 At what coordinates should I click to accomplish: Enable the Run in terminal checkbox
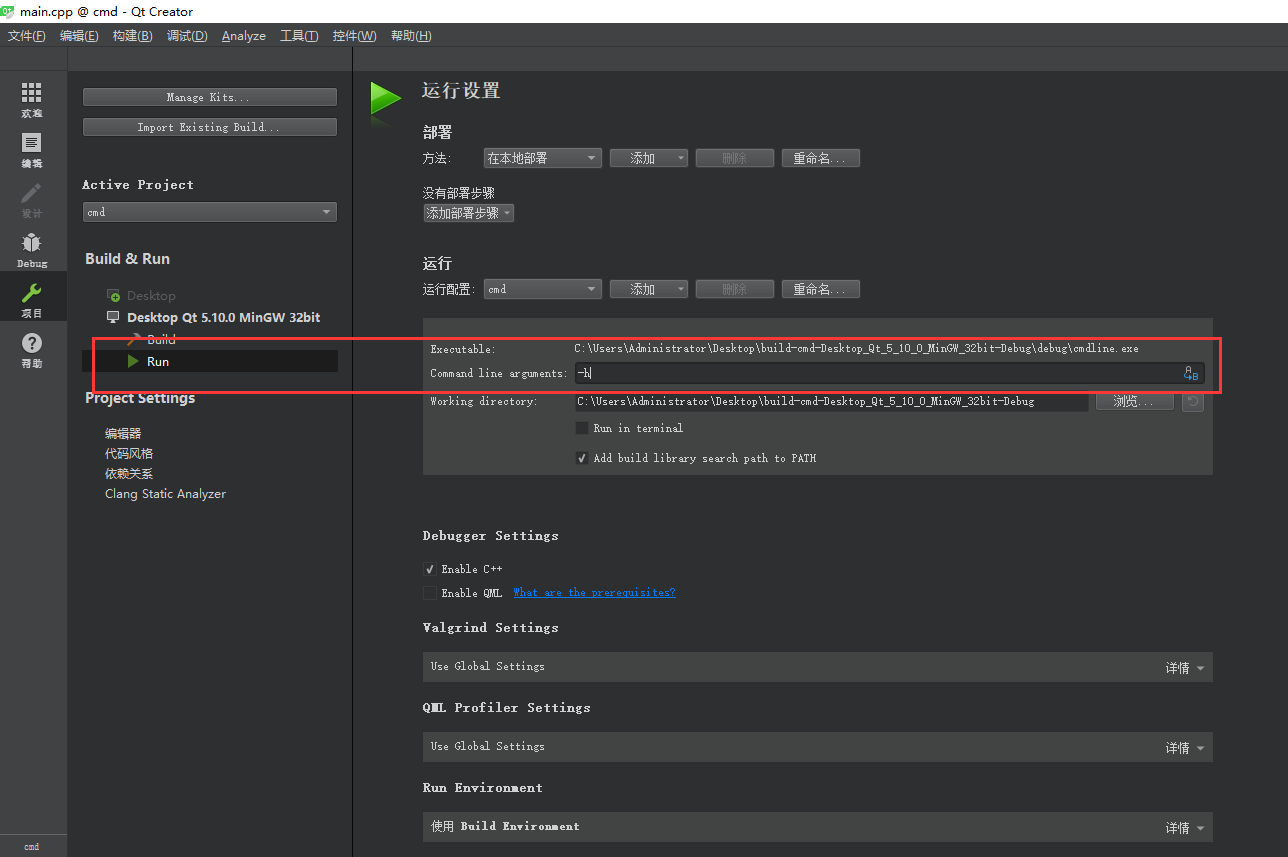(x=583, y=427)
